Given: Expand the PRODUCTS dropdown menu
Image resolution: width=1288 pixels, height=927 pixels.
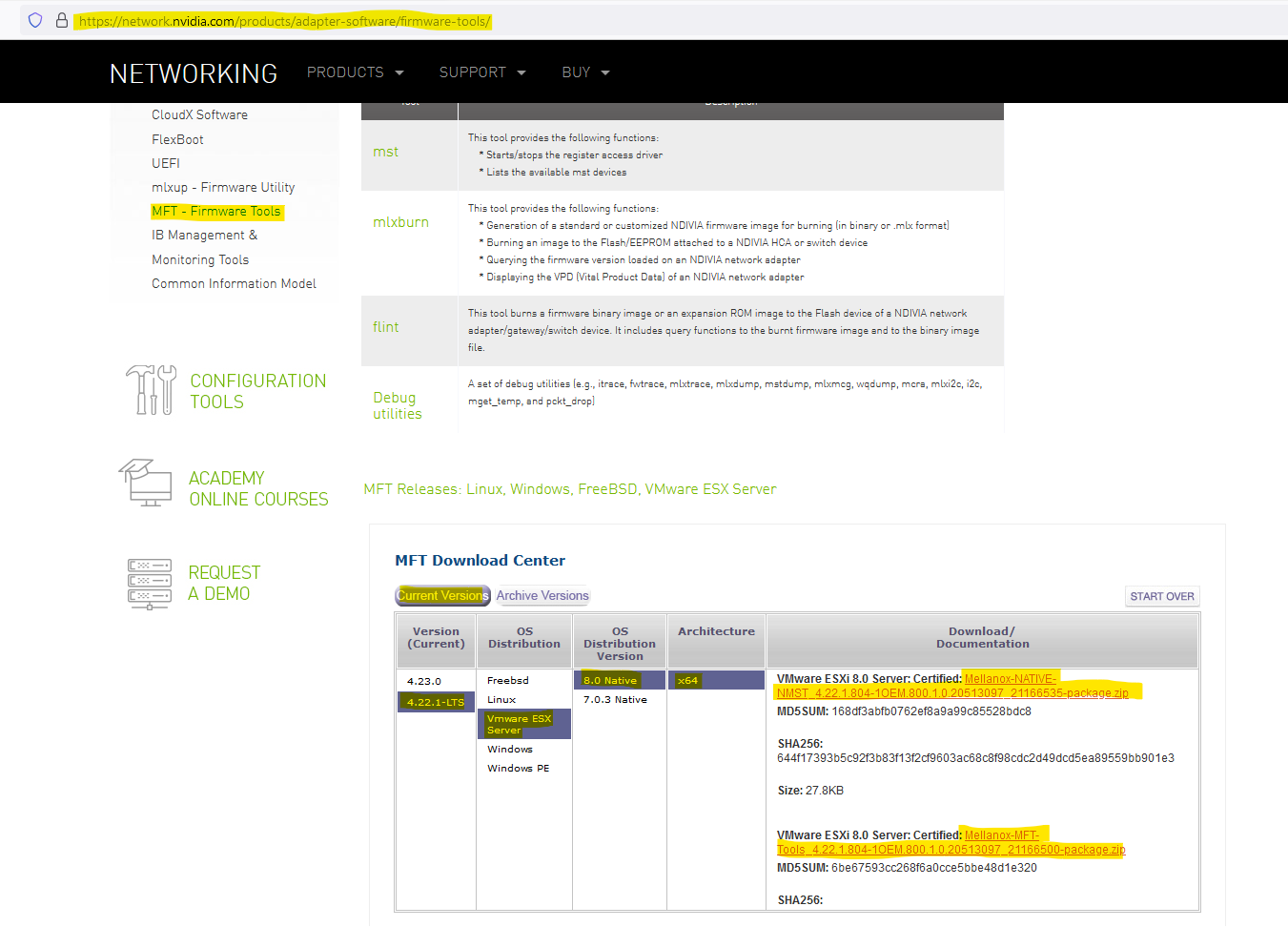Looking at the screenshot, I should (355, 72).
